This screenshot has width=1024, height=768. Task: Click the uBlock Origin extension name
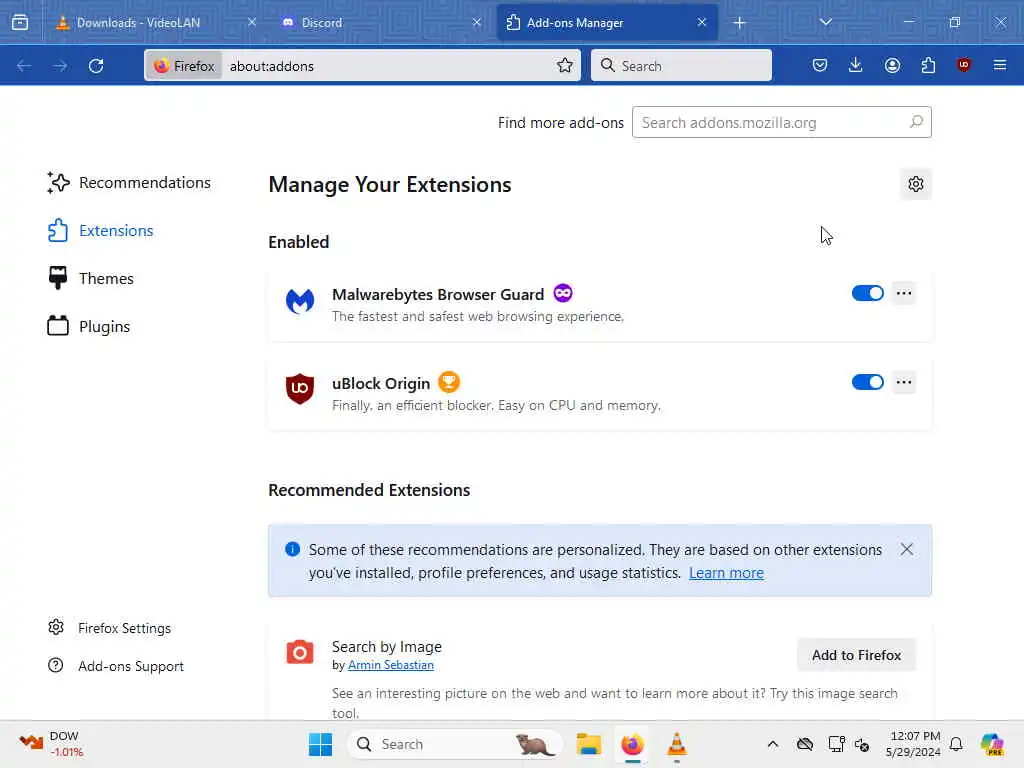click(381, 383)
